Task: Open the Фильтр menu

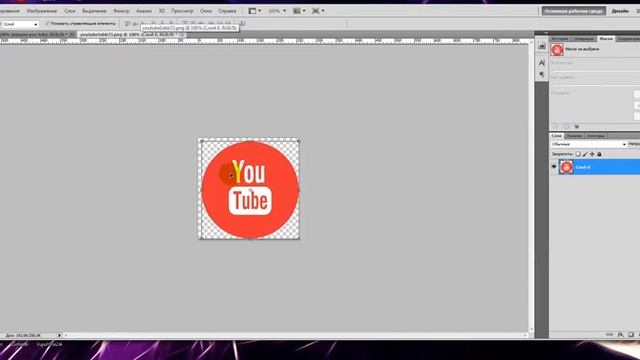Action: pos(121,11)
